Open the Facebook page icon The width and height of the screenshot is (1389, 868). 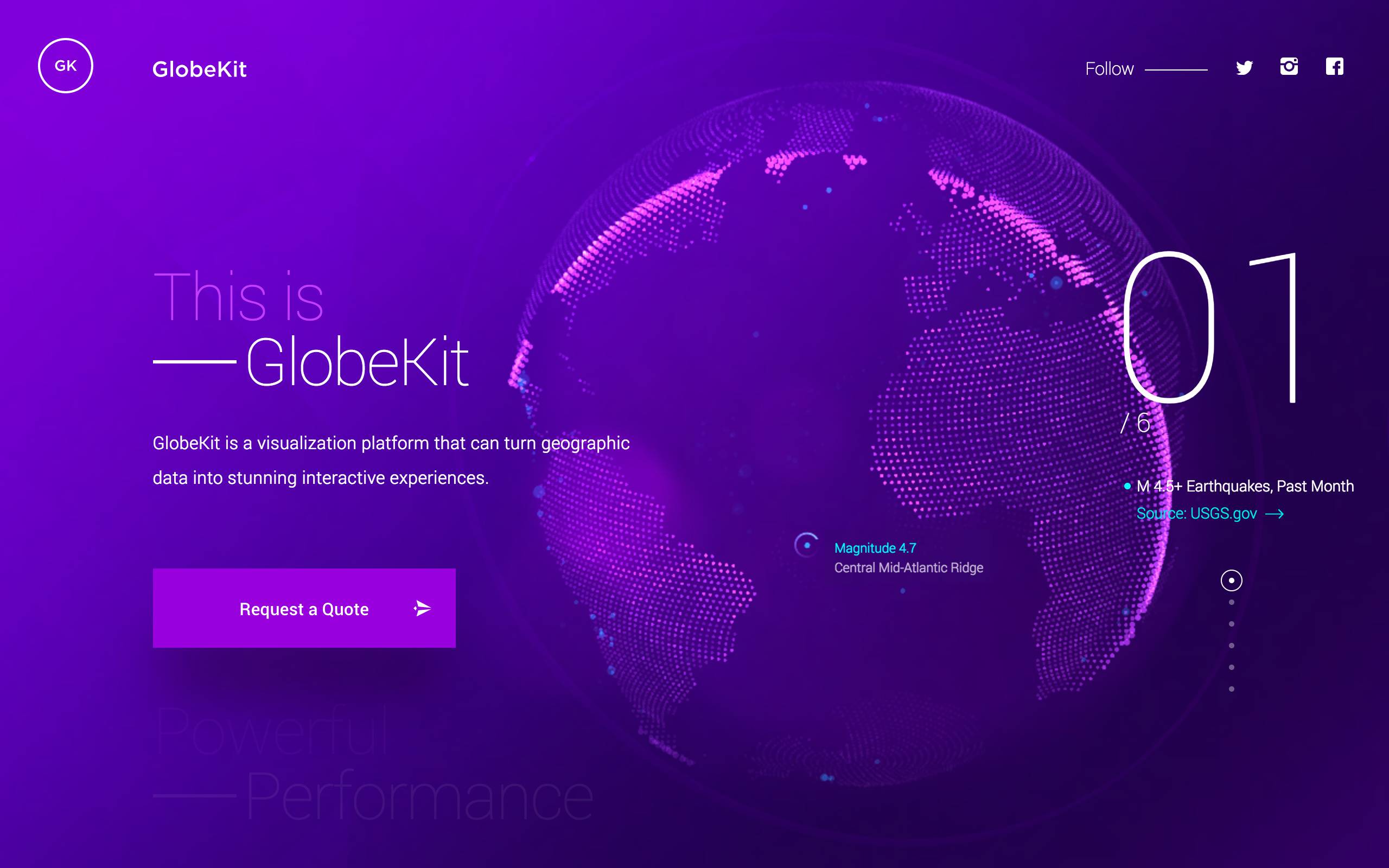click(x=1335, y=67)
